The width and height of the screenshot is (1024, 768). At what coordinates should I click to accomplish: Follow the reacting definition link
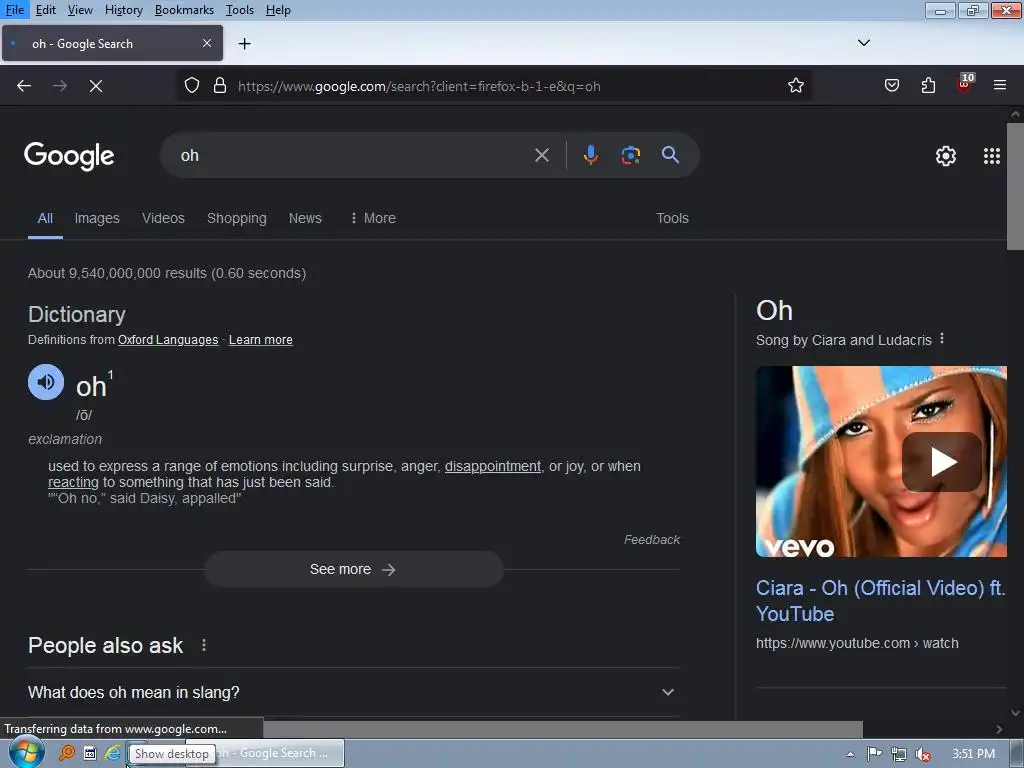pos(73,482)
